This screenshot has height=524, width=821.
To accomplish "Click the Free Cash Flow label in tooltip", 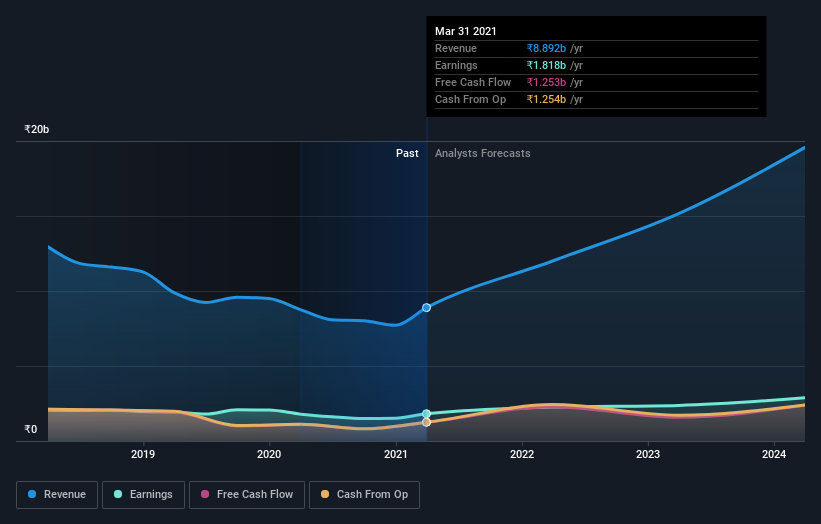I will (x=473, y=82).
